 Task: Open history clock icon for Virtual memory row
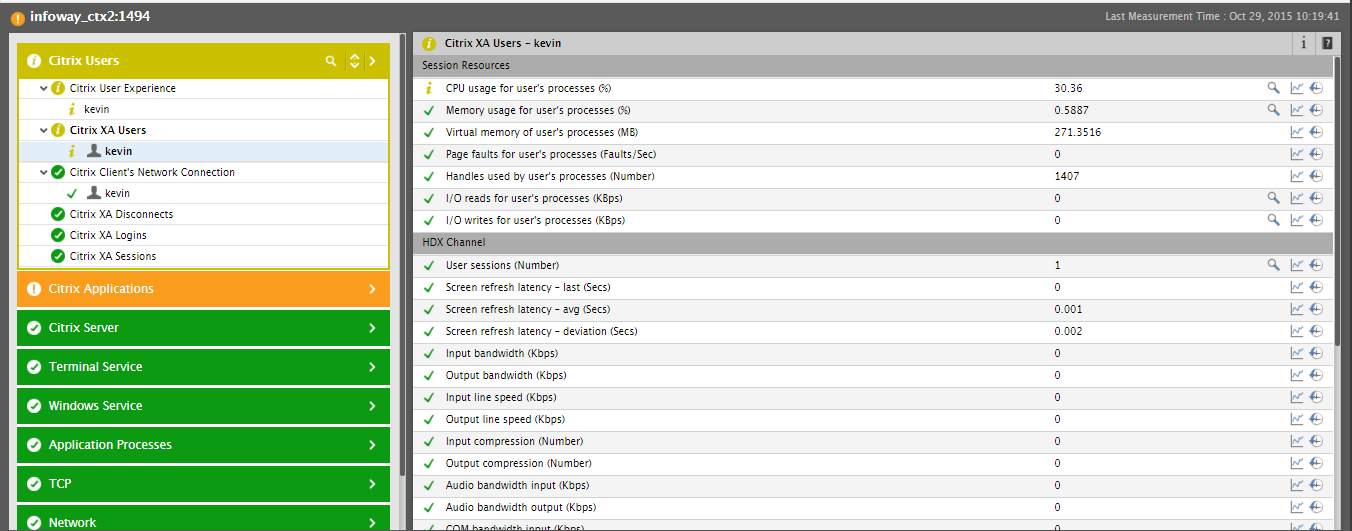point(1316,132)
